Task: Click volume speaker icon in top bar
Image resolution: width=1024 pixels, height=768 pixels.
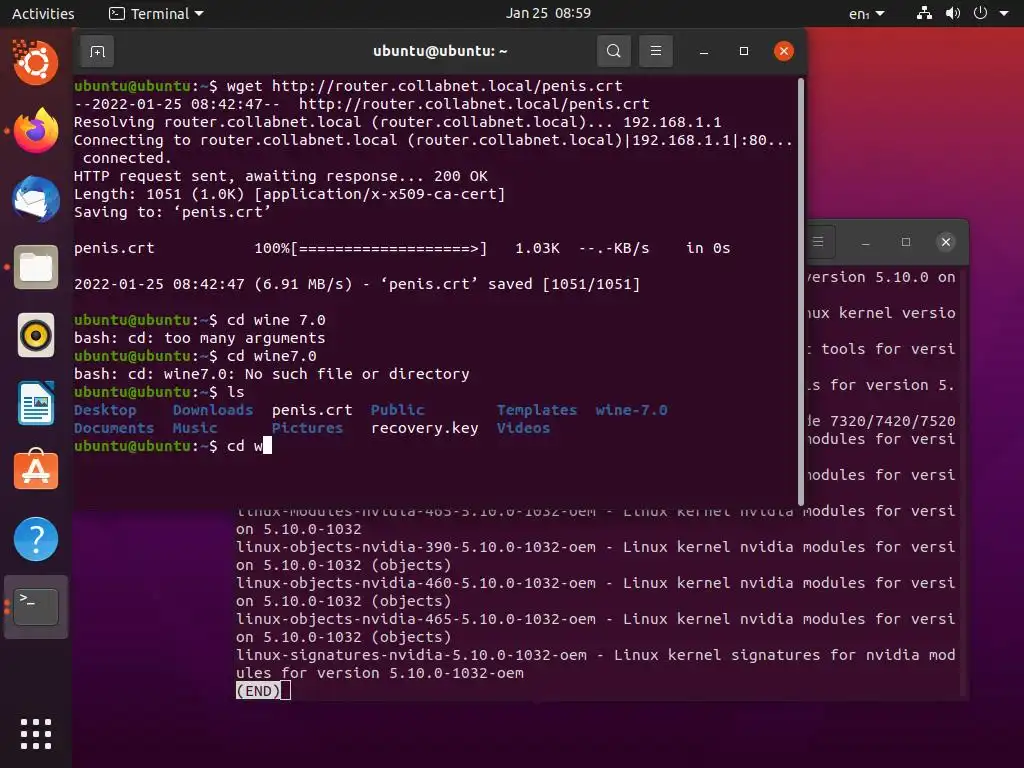Action: [x=953, y=13]
